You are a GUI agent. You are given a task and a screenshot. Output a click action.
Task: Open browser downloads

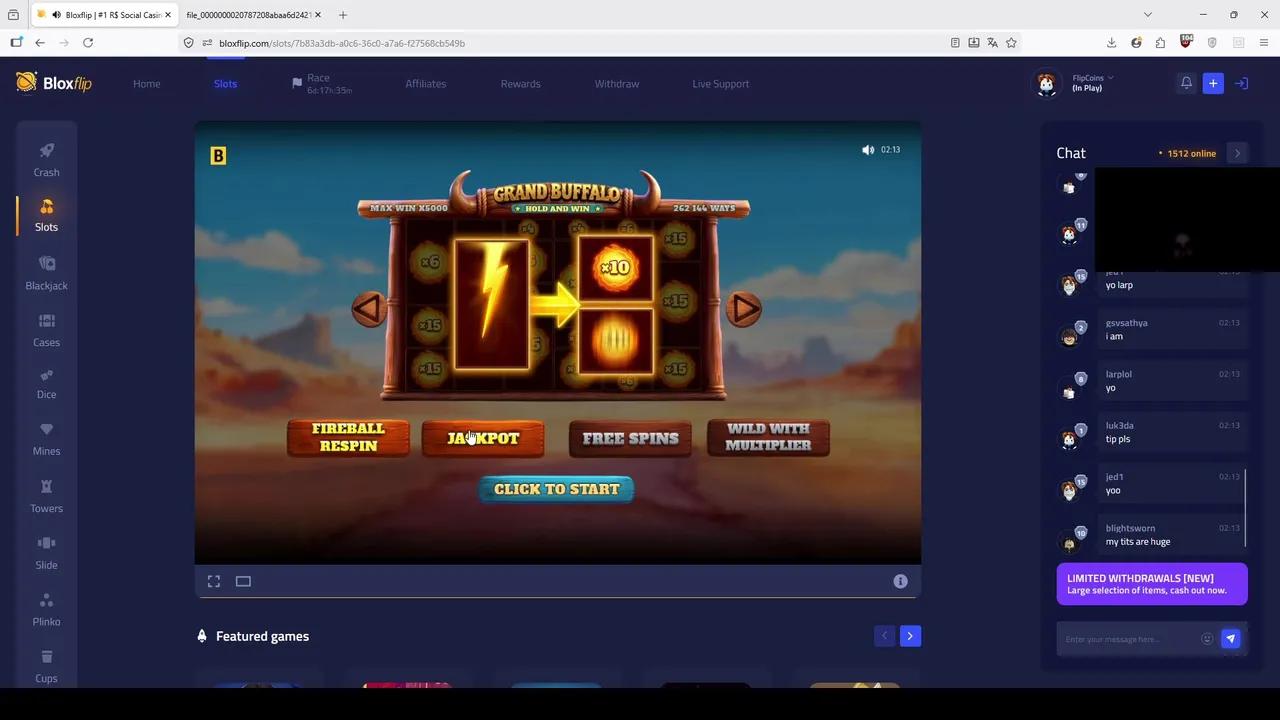click(x=1111, y=43)
